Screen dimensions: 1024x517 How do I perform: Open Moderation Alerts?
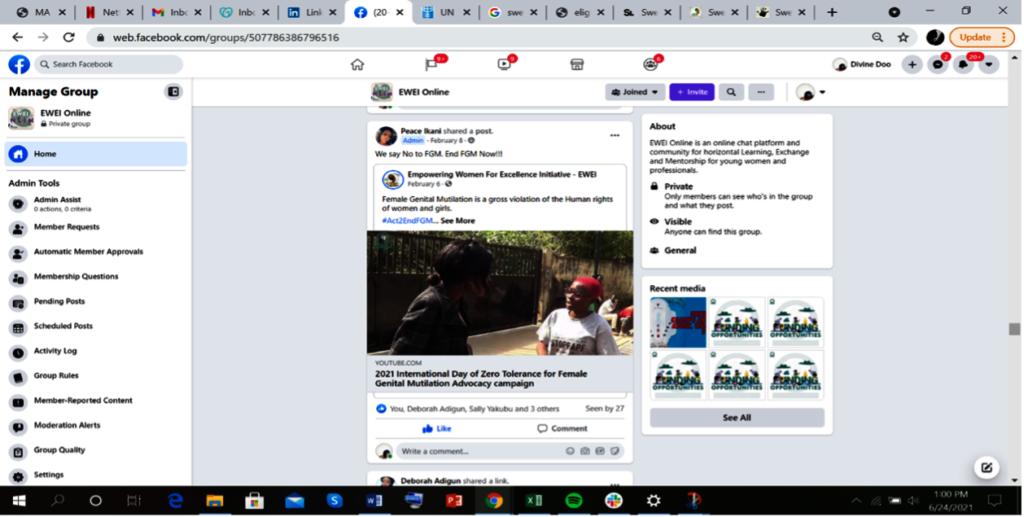coord(96,426)
